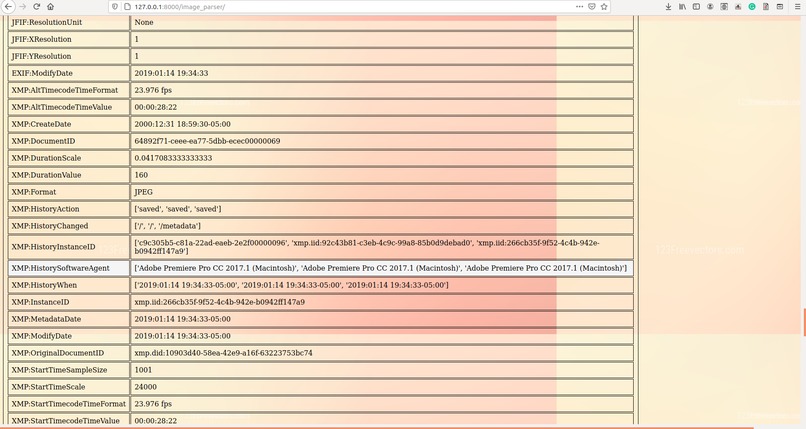This screenshot has width=806, height=429.
Task: Click the XMP:HistoryChanged value cell
Action: 382,226
